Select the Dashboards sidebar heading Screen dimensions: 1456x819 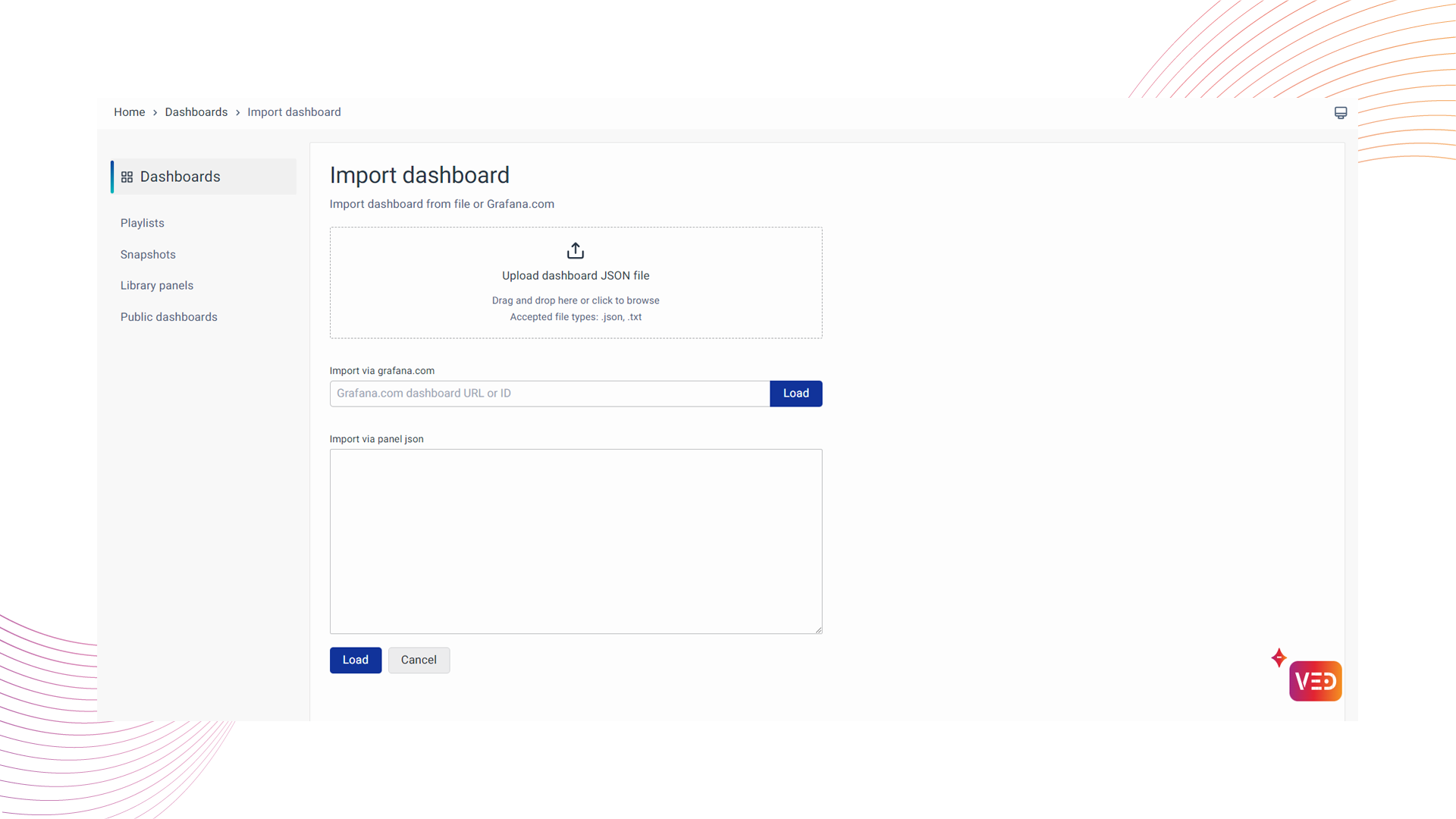pyautogui.click(x=180, y=177)
